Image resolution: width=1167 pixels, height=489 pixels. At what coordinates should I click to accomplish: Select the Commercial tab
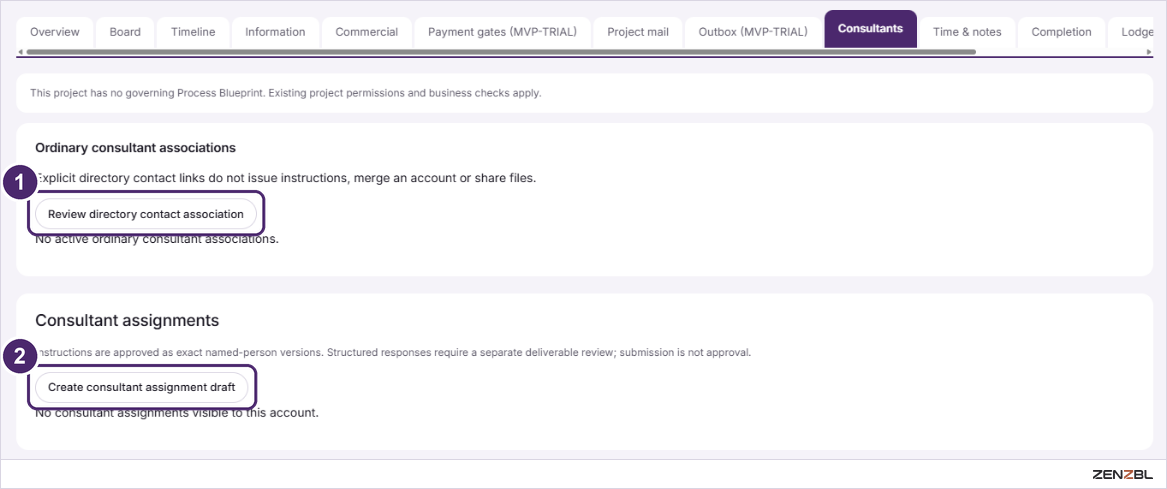coord(367,32)
